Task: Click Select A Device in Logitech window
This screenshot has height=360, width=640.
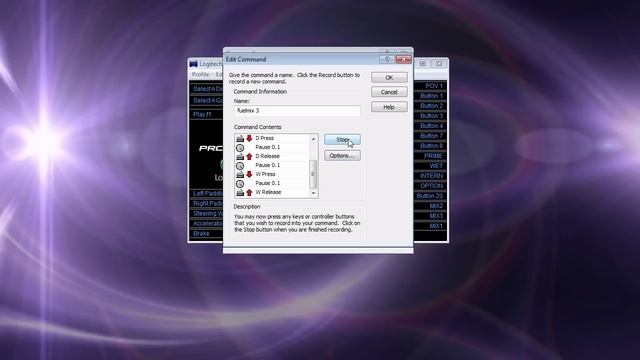Action: pos(207,89)
